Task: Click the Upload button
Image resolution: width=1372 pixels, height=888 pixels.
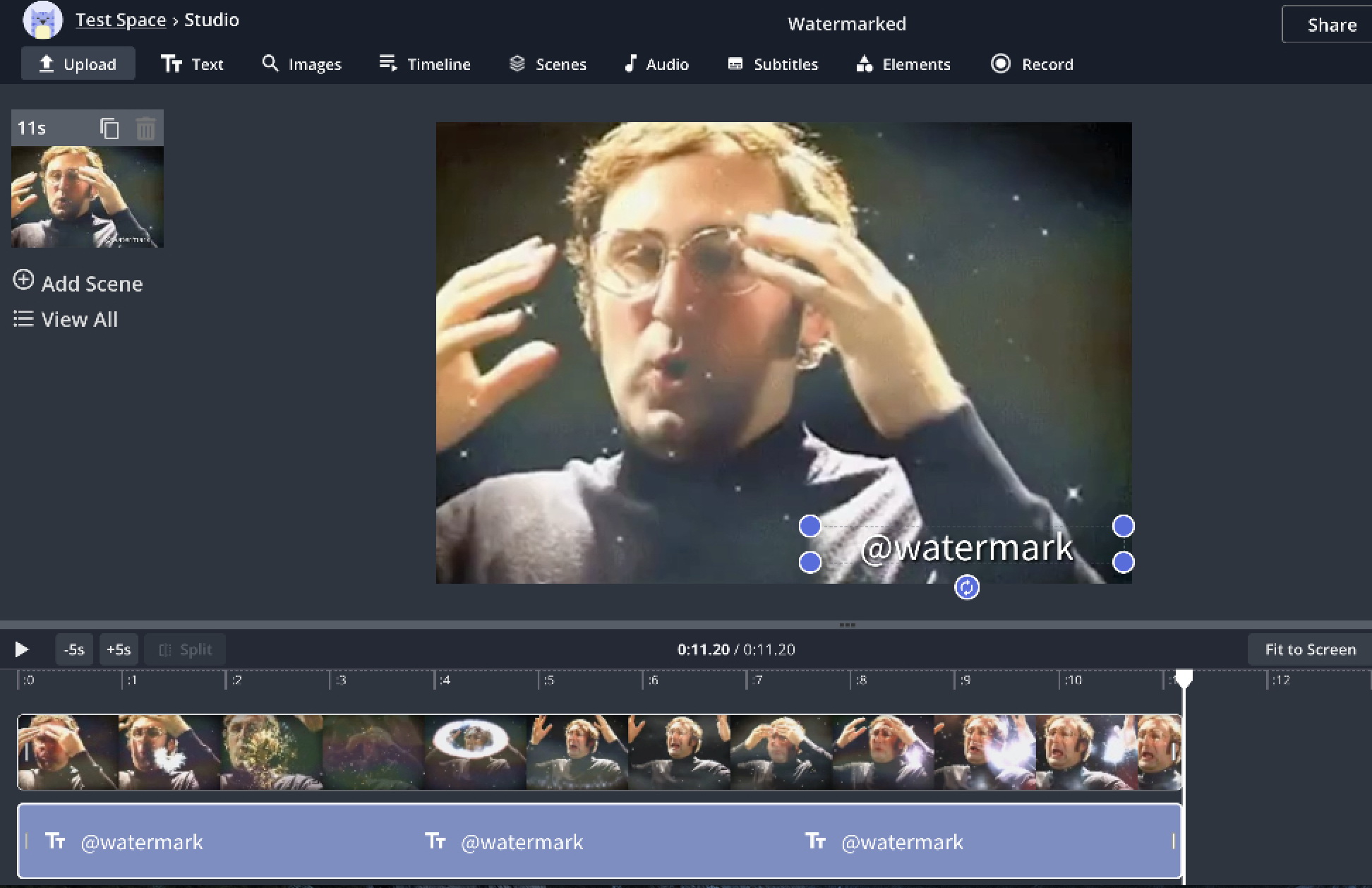Action: click(x=78, y=64)
